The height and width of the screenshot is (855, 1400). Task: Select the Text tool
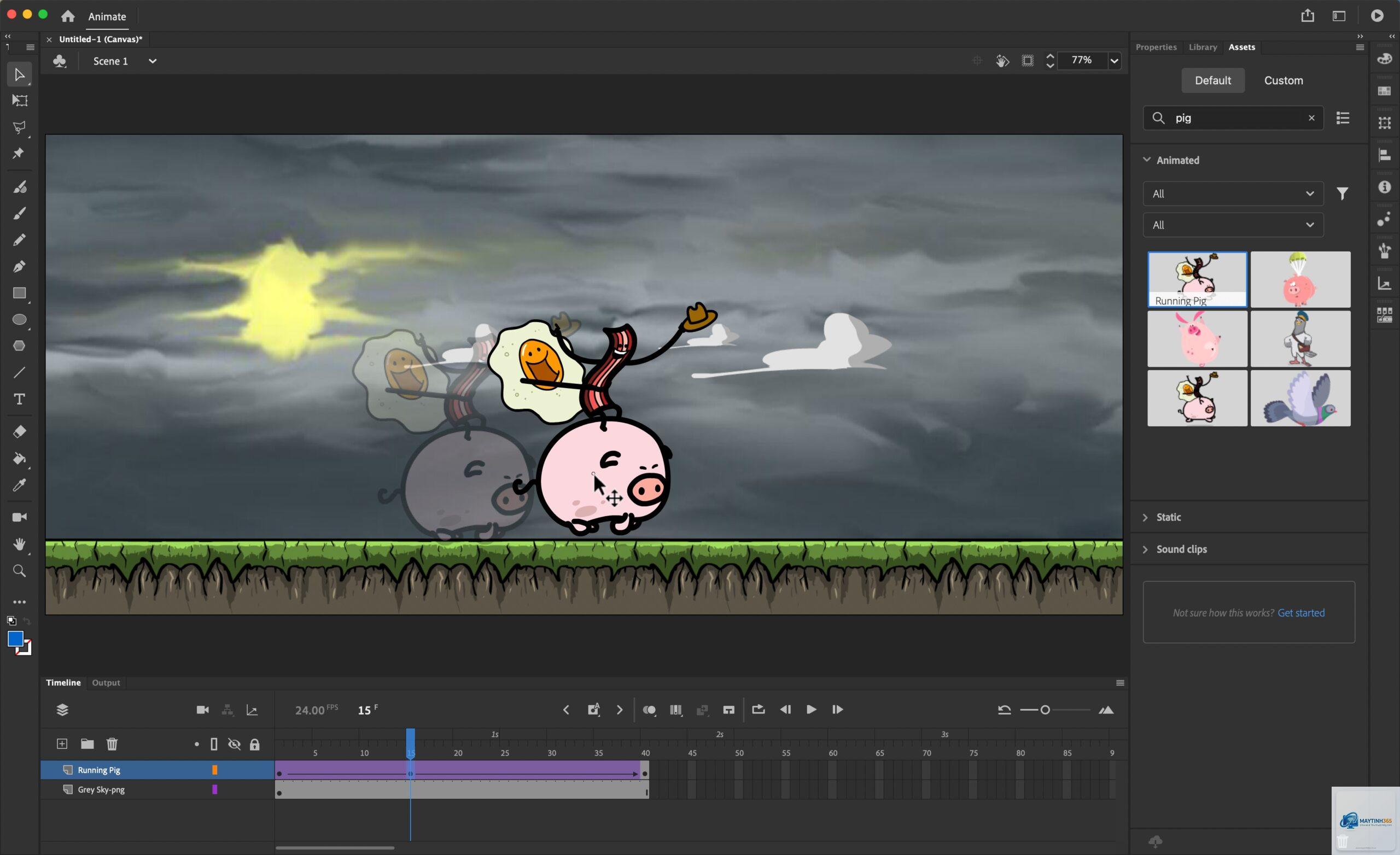pos(19,400)
